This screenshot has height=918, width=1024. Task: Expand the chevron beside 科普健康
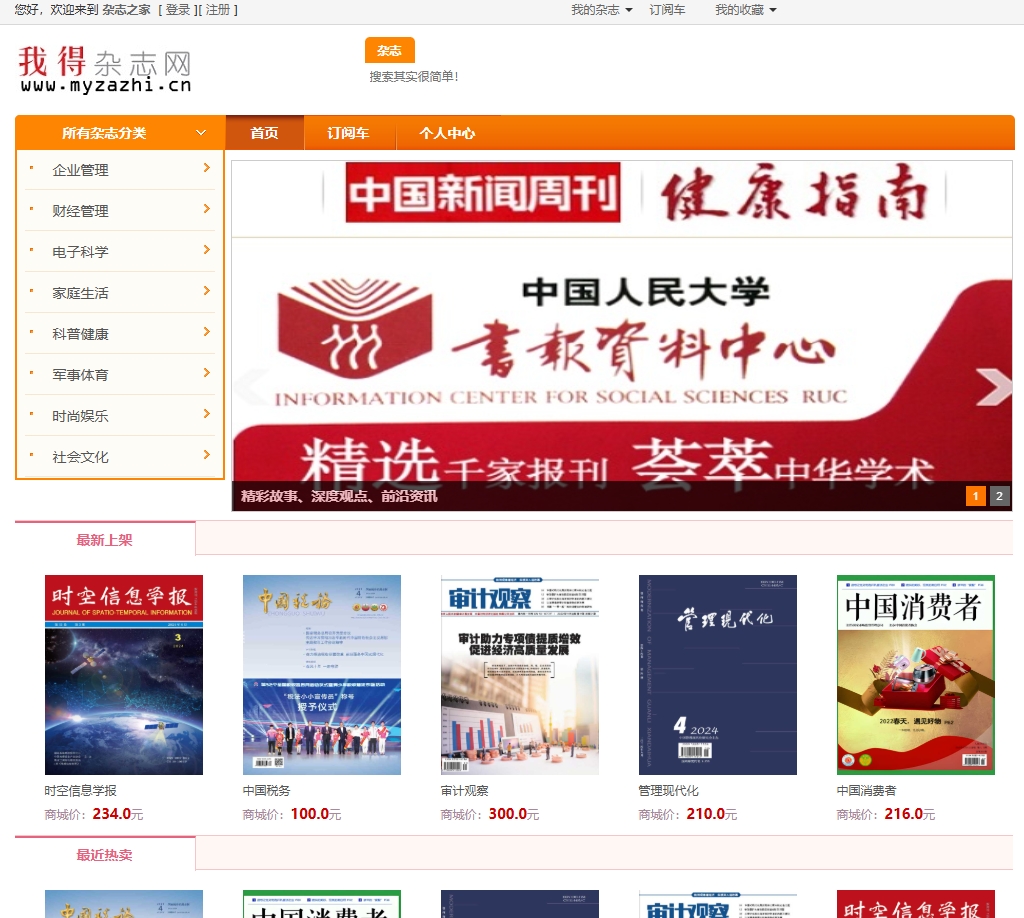[x=206, y=332]
